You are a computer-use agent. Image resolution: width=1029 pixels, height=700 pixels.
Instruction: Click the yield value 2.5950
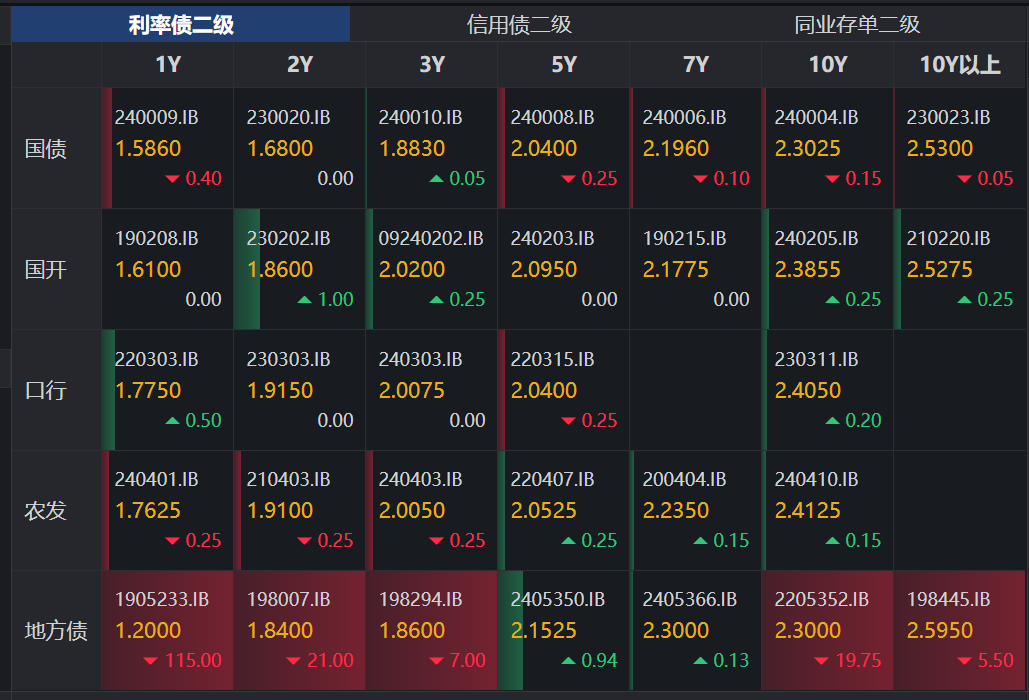pyautogui.click(x=939, y=631)
